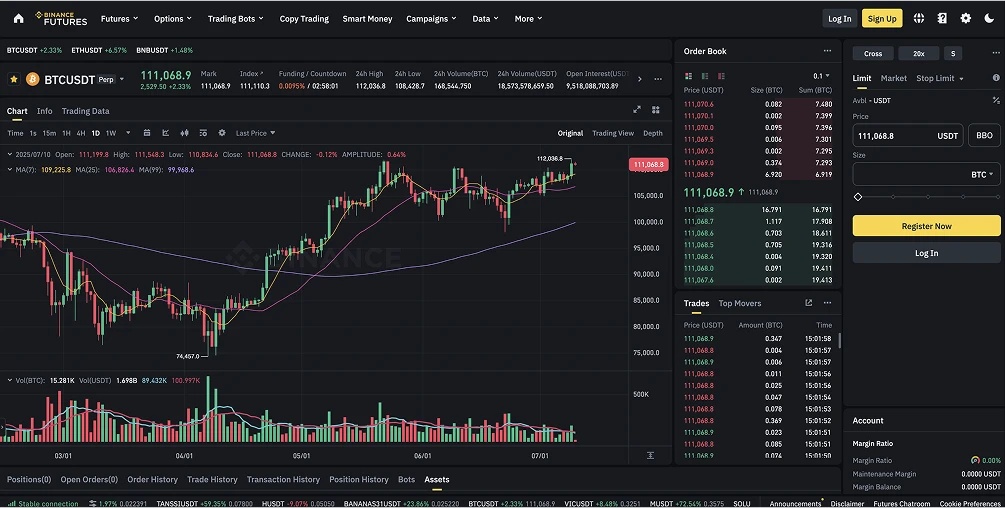Open the chart calendar date picker

[x=147, y=133]
